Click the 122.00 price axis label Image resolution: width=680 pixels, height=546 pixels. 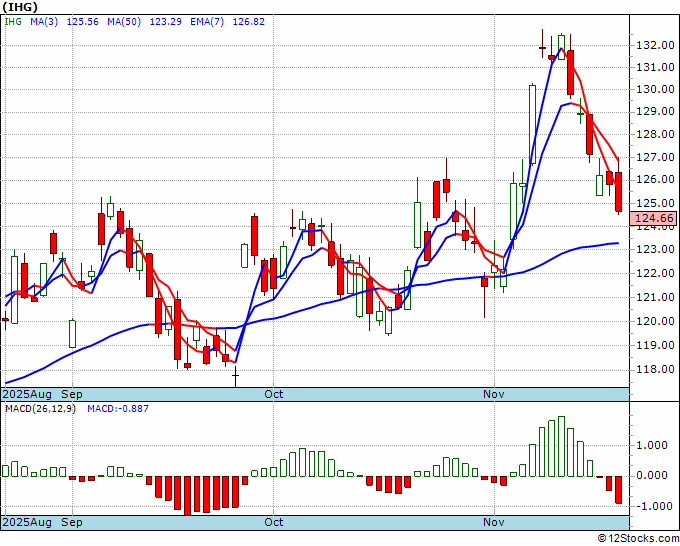pyautogui.click(x=655, y=273)
